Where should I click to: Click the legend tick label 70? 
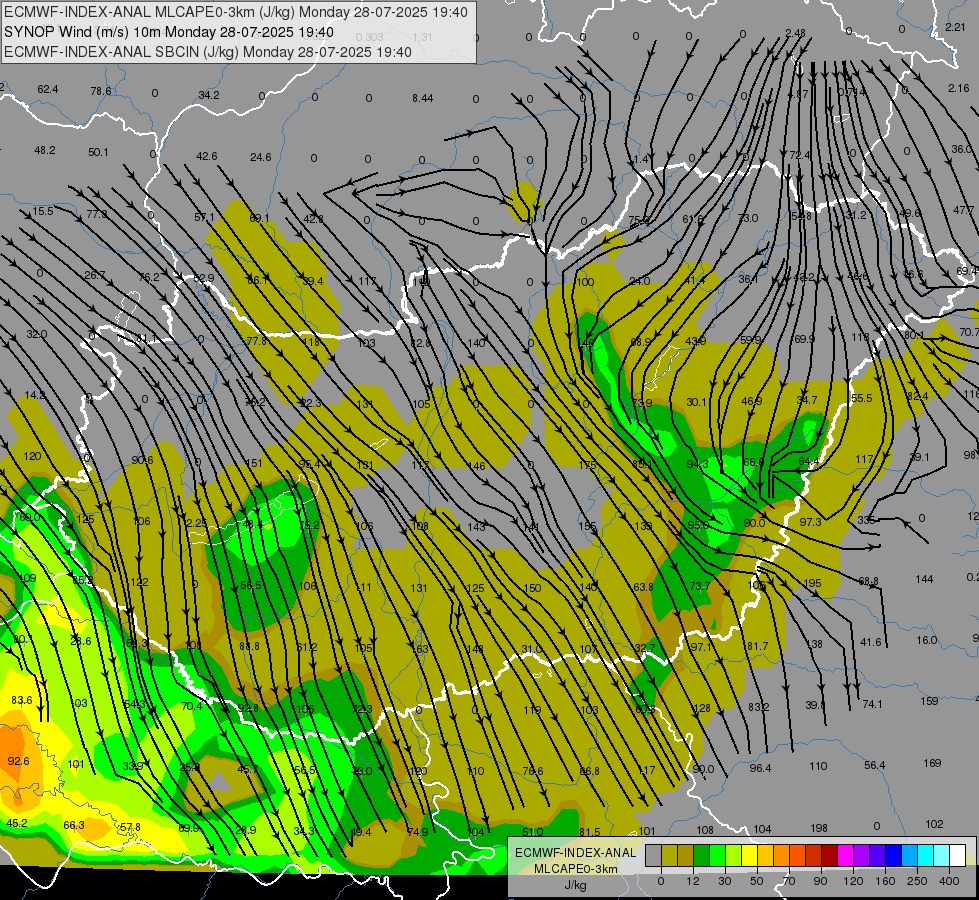[789, 881]
